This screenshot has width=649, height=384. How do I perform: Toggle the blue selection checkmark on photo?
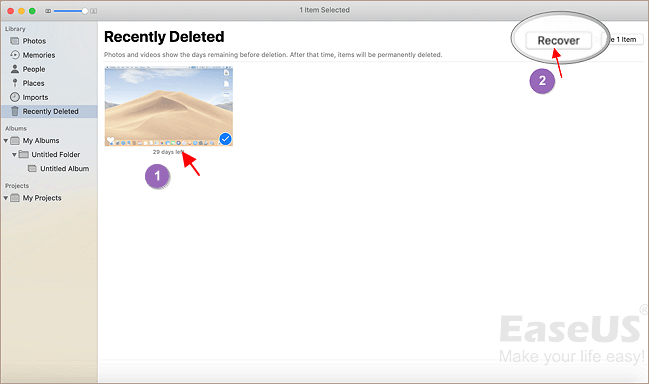pos(225,139)
